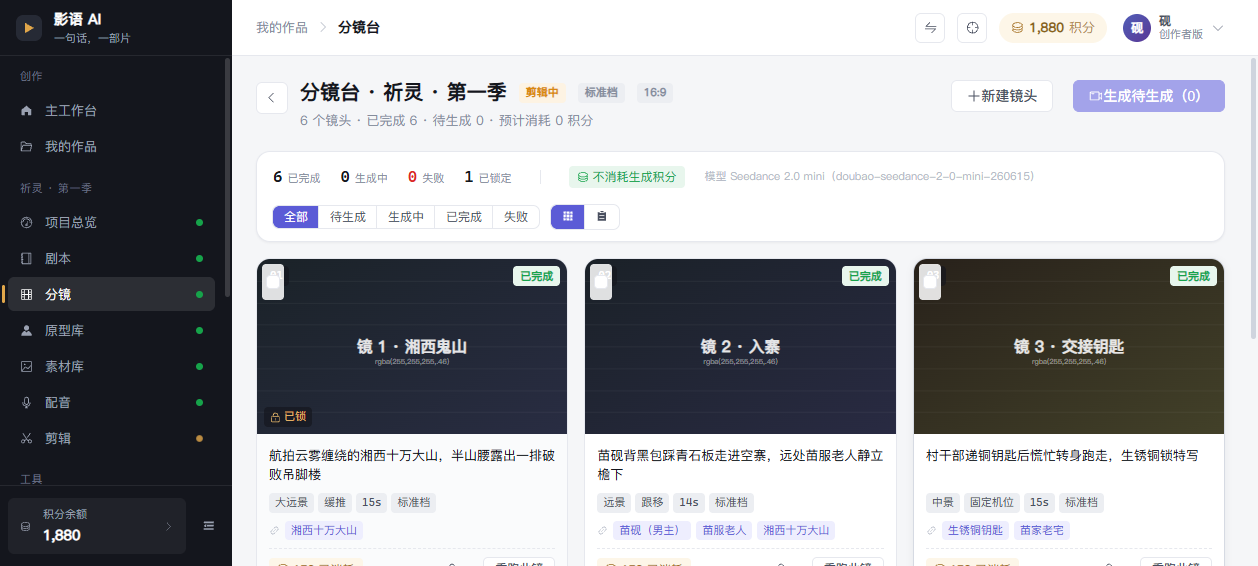1258x566 pixels.
Task: Switch to list view layout
Action: [x=602, y=216]
